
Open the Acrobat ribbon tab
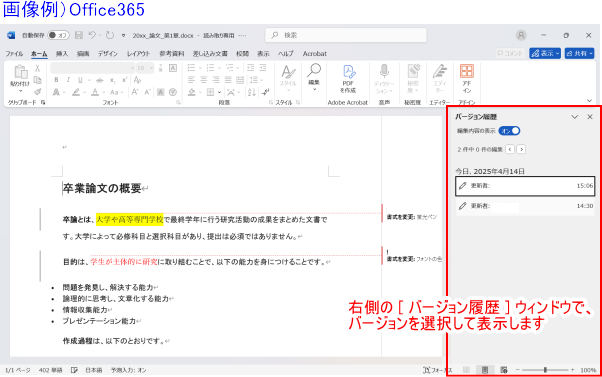click(x=314, y=54)
